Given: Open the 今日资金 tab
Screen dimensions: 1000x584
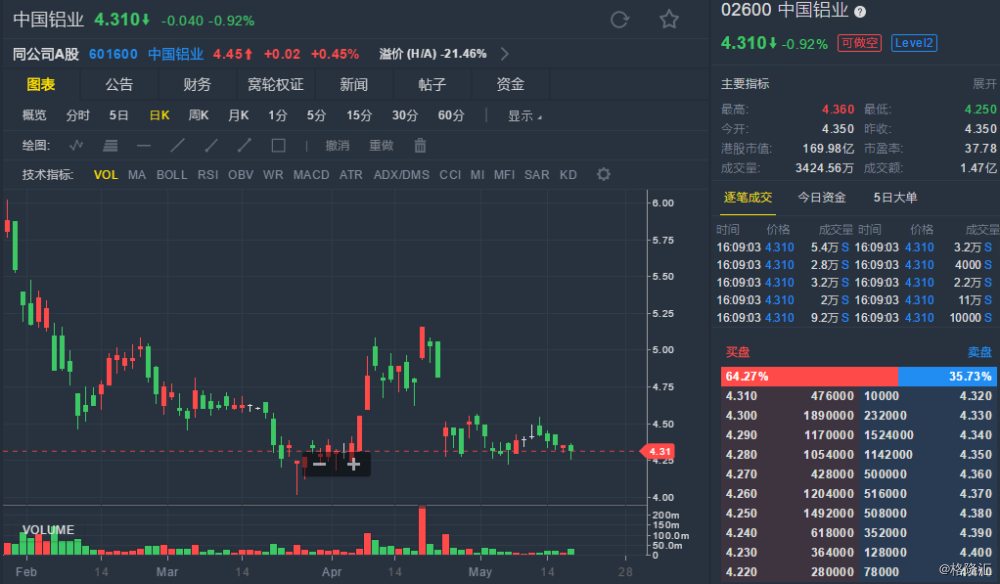Looking at the screenshot, I should click(821, 198).
